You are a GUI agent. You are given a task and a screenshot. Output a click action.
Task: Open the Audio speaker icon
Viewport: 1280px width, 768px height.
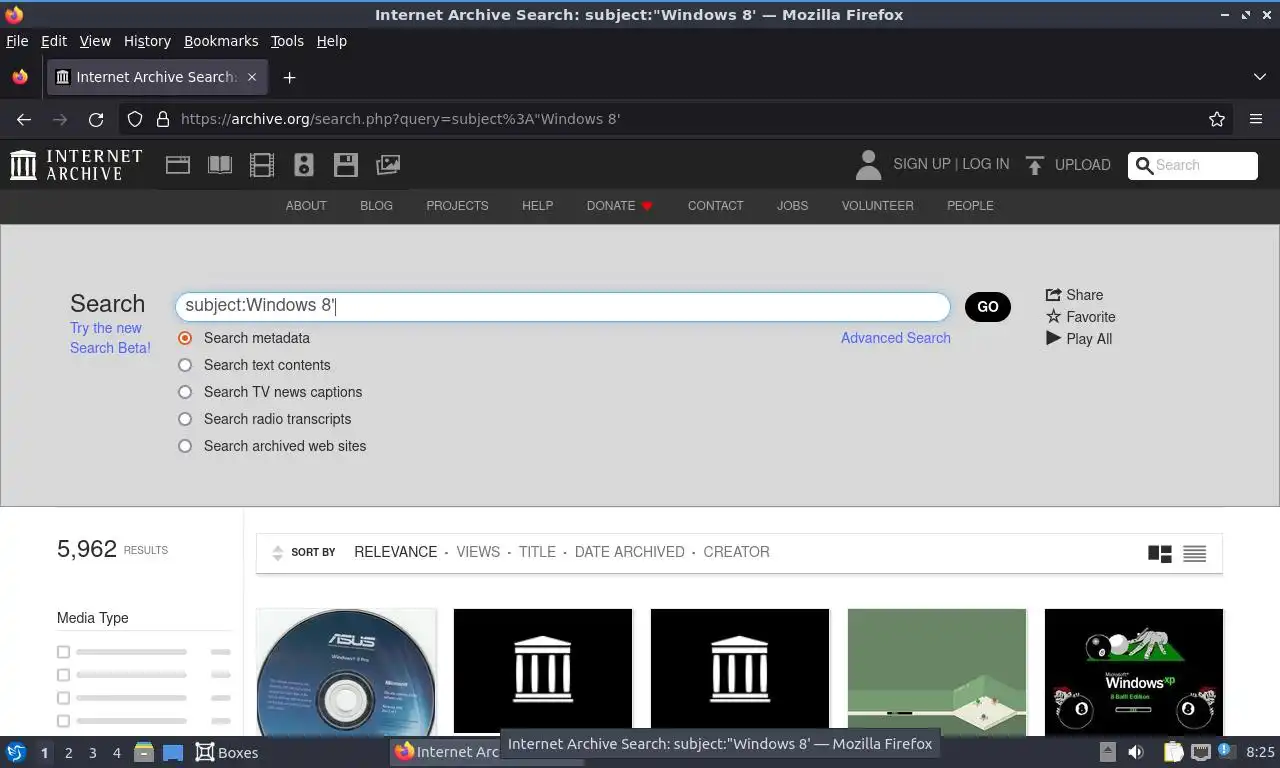pos(304,165)
